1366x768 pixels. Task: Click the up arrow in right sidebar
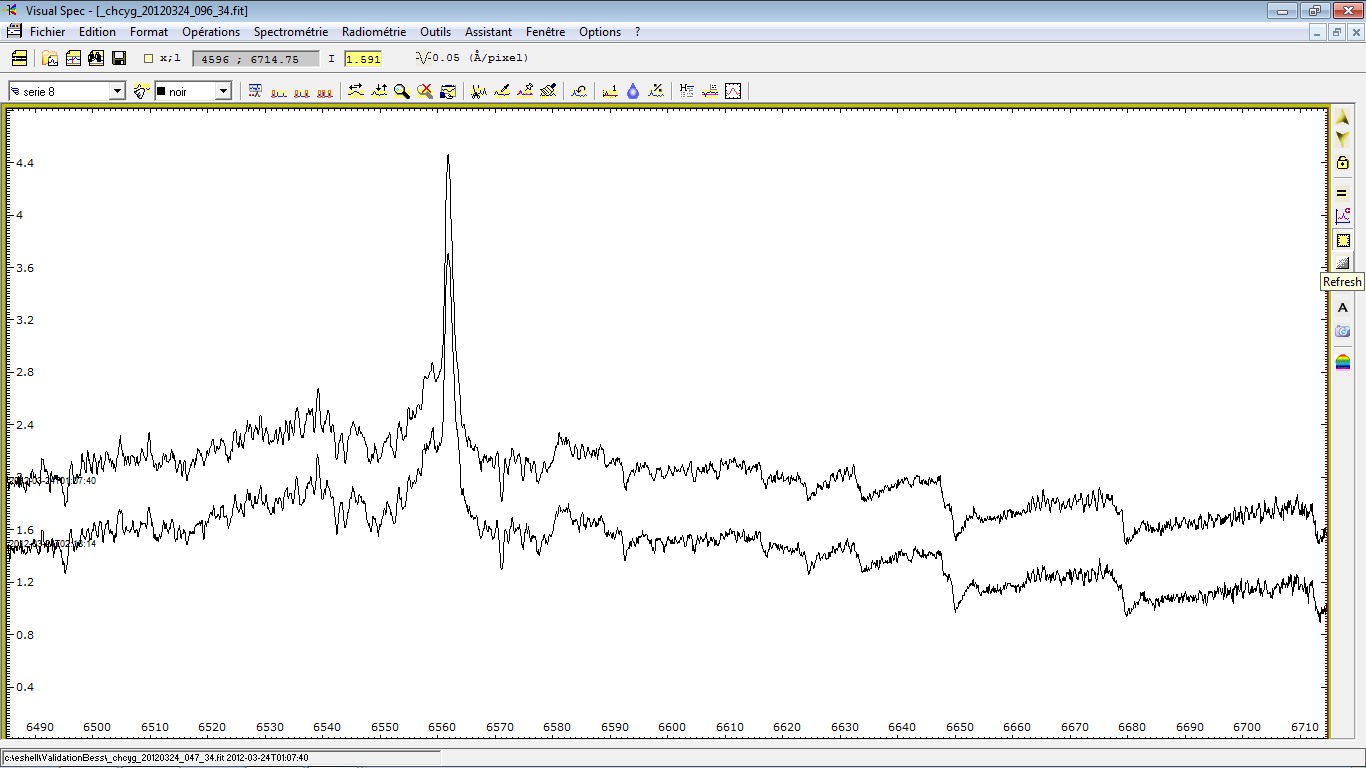[1343, 118]
